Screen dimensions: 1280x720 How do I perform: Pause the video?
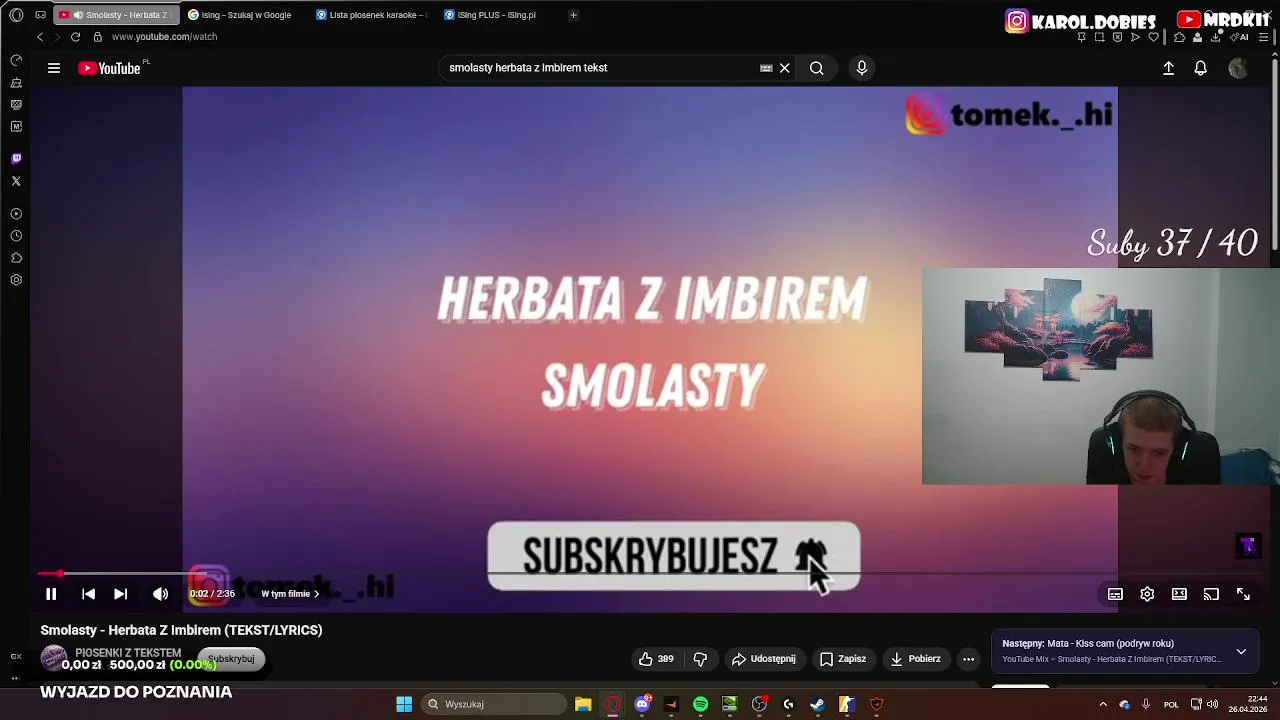tap(51, 594)
